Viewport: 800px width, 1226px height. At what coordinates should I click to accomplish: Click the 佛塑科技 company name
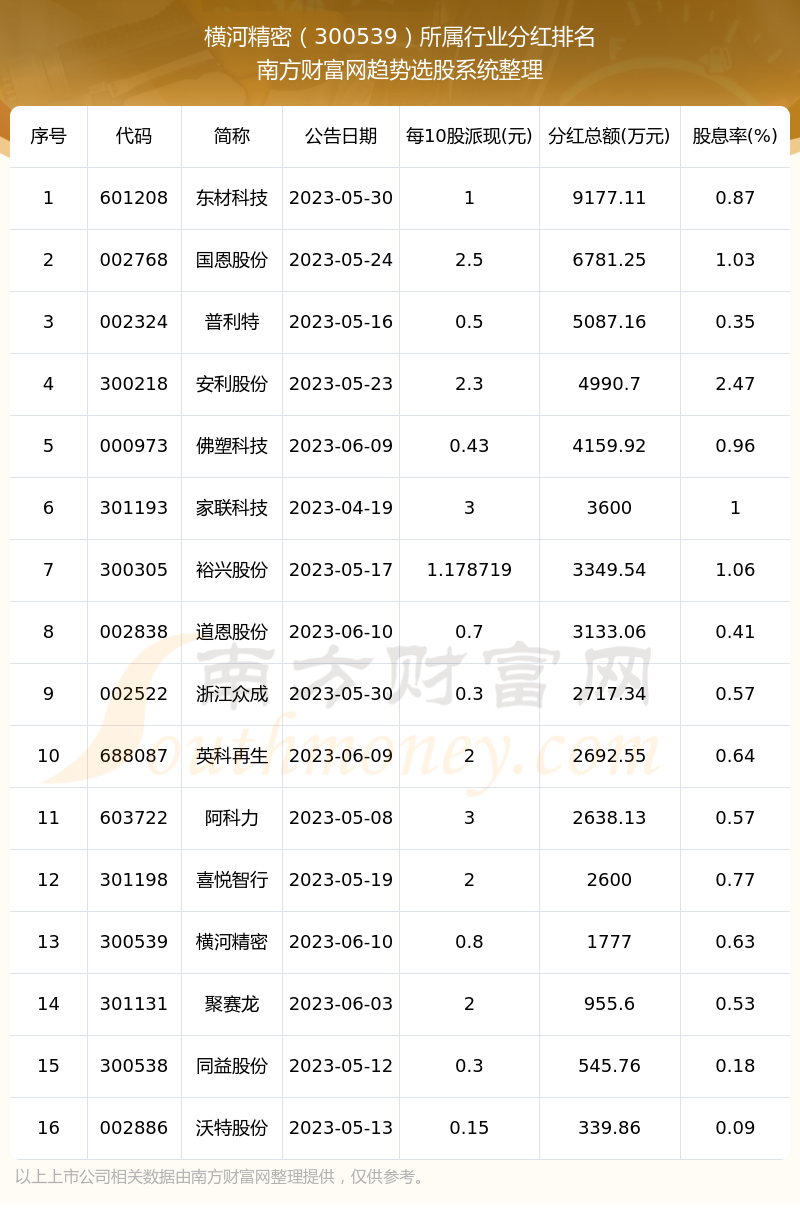[232, 446]
